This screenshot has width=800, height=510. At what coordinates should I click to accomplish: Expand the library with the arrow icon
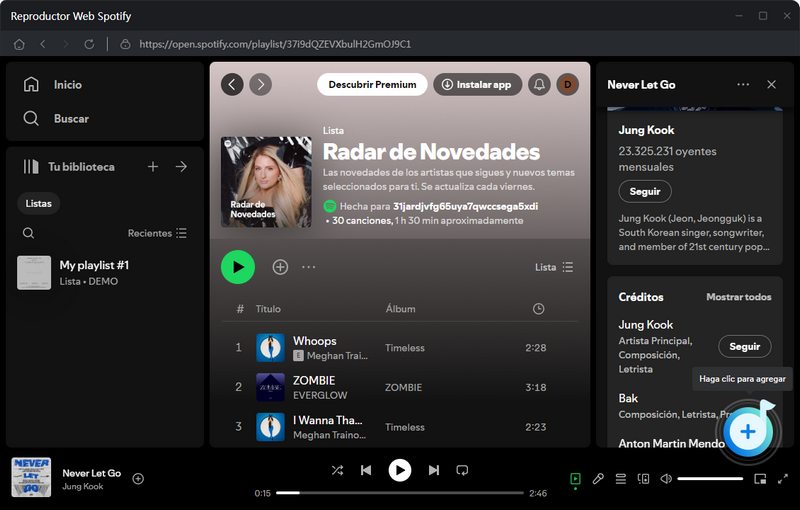[x=181, y=167]
